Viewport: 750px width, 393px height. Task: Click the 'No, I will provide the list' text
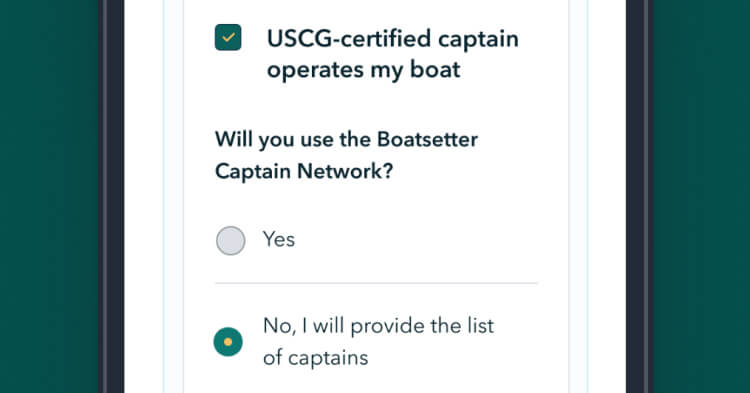click(x=378, y=326)
